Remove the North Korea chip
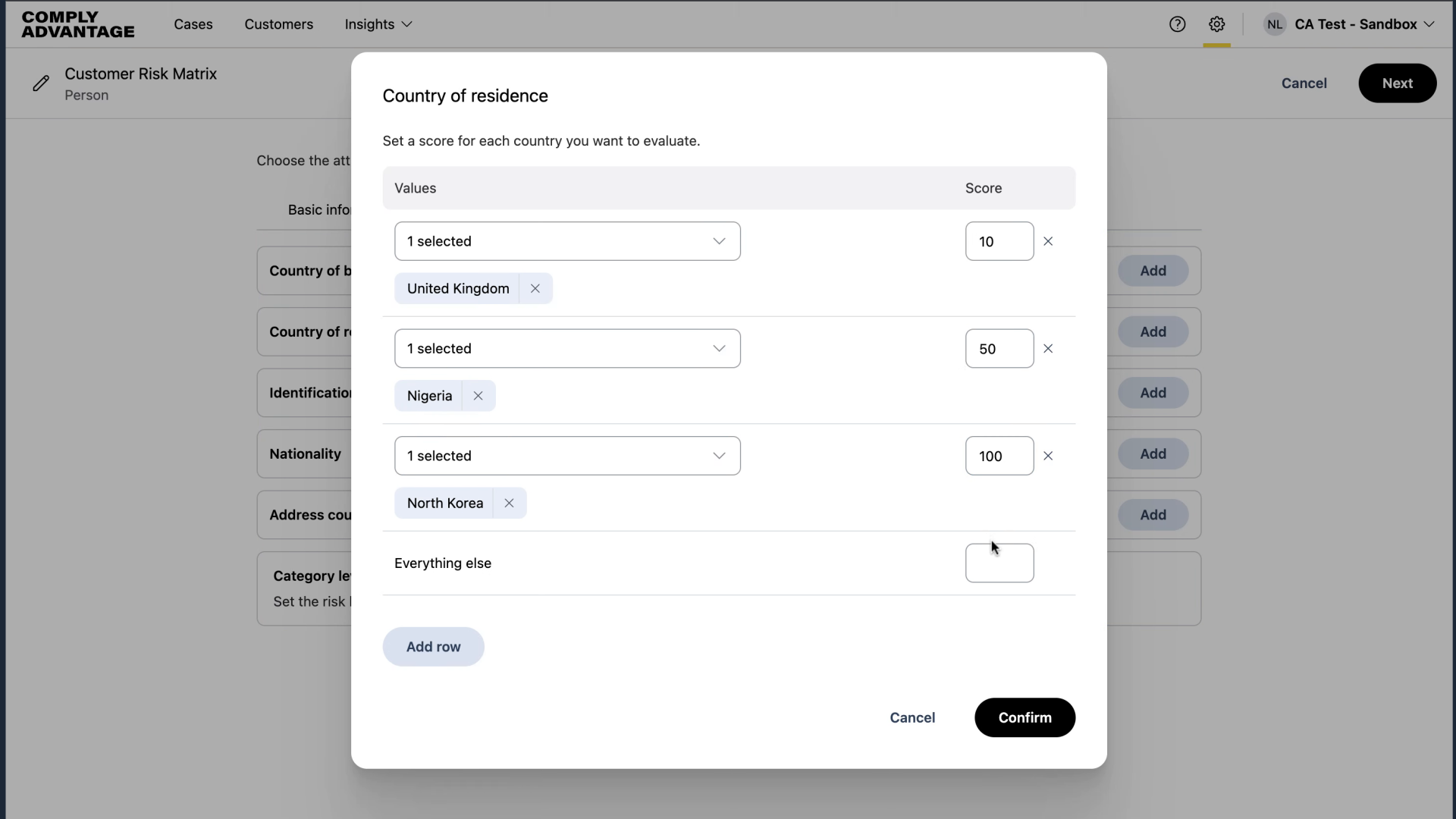 tap(509, 503)
